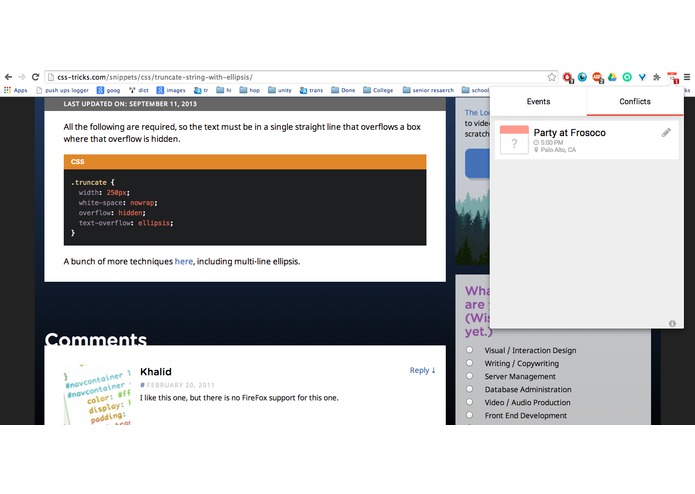This screenshot has height=494, width=695.
Task: Click the browser forward arrow
Action: coord(22,77)
